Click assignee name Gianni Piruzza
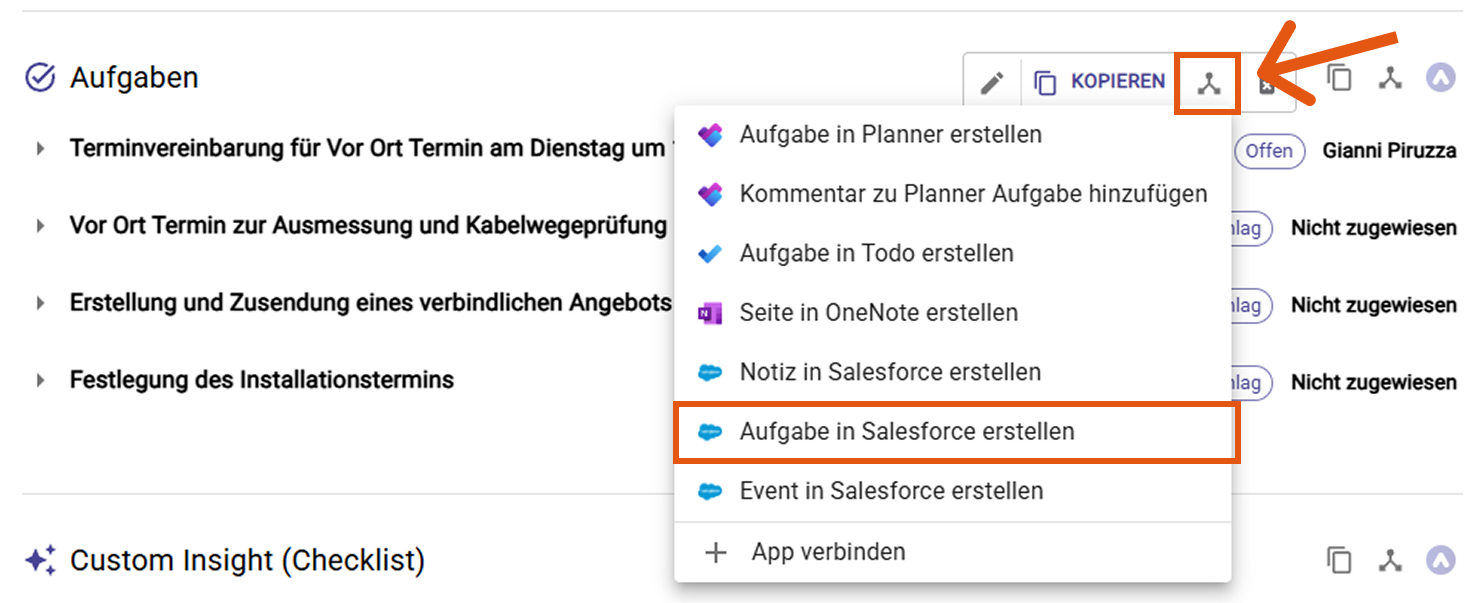This screenshot has height=603, width=1481. 1389,151
